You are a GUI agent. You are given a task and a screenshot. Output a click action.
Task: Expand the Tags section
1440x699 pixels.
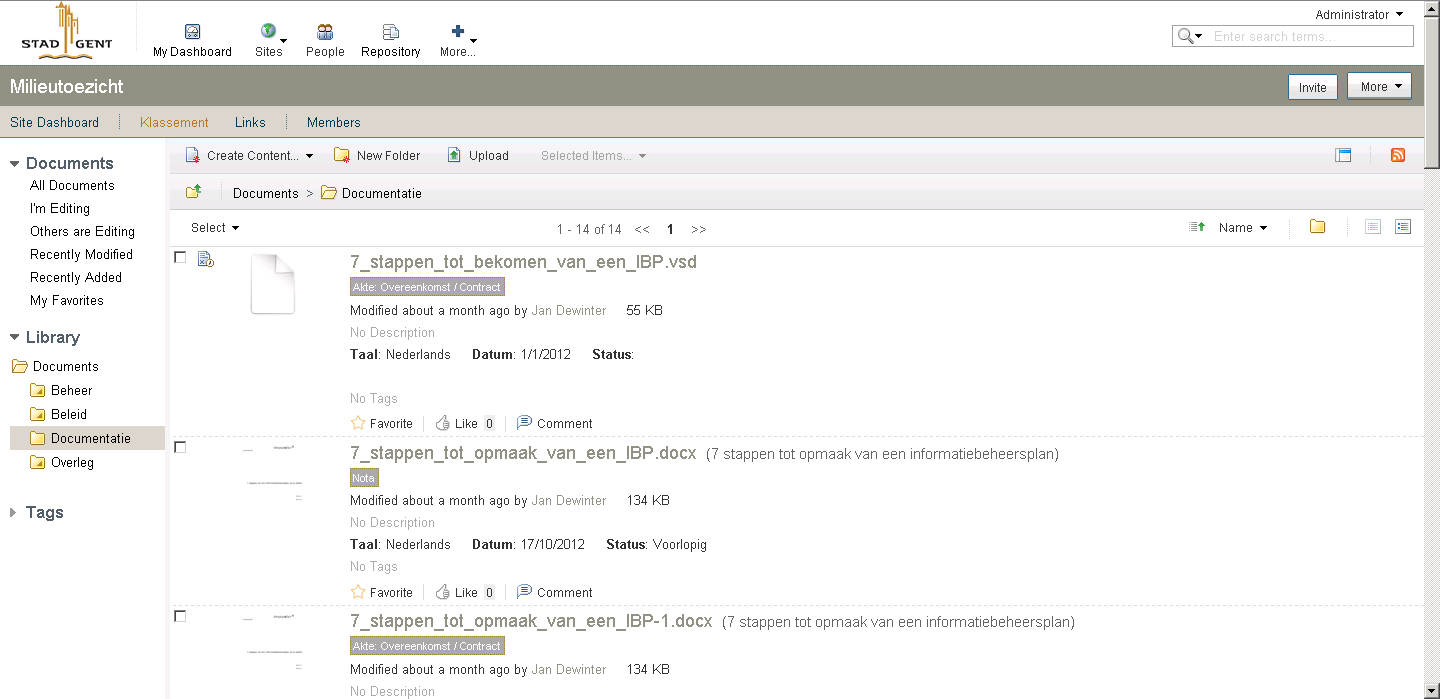coord(37,512)
